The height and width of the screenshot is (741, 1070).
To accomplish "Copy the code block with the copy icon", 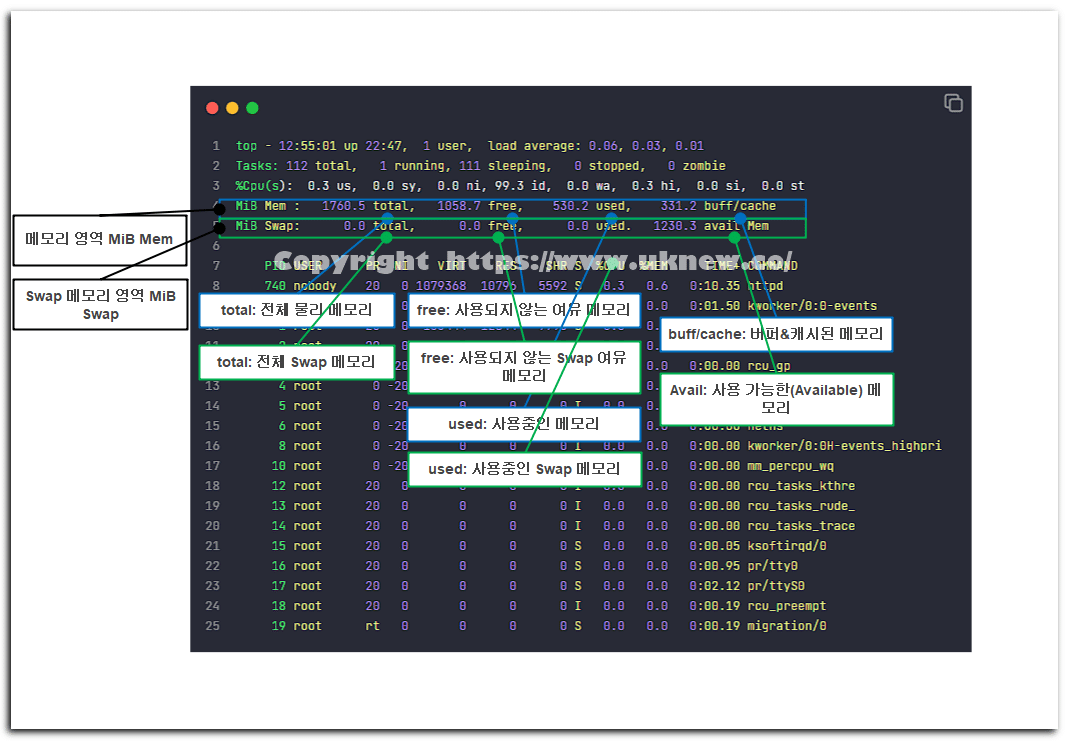I will (953, 103).
